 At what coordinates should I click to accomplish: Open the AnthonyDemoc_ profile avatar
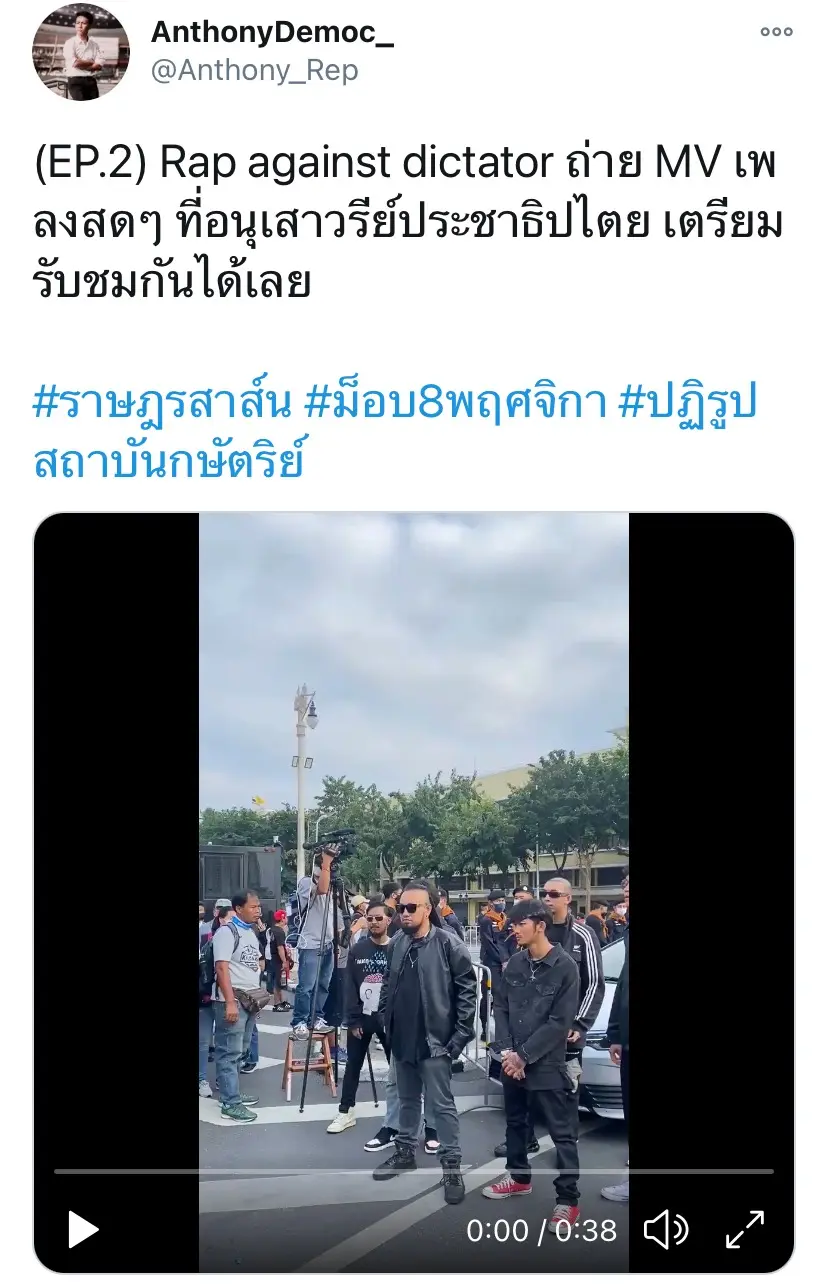click(81, 52)
